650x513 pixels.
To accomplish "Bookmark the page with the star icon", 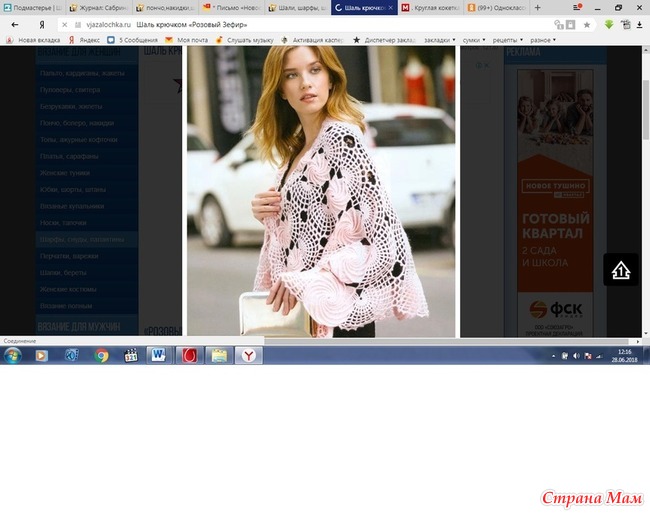I will [586, 24].
